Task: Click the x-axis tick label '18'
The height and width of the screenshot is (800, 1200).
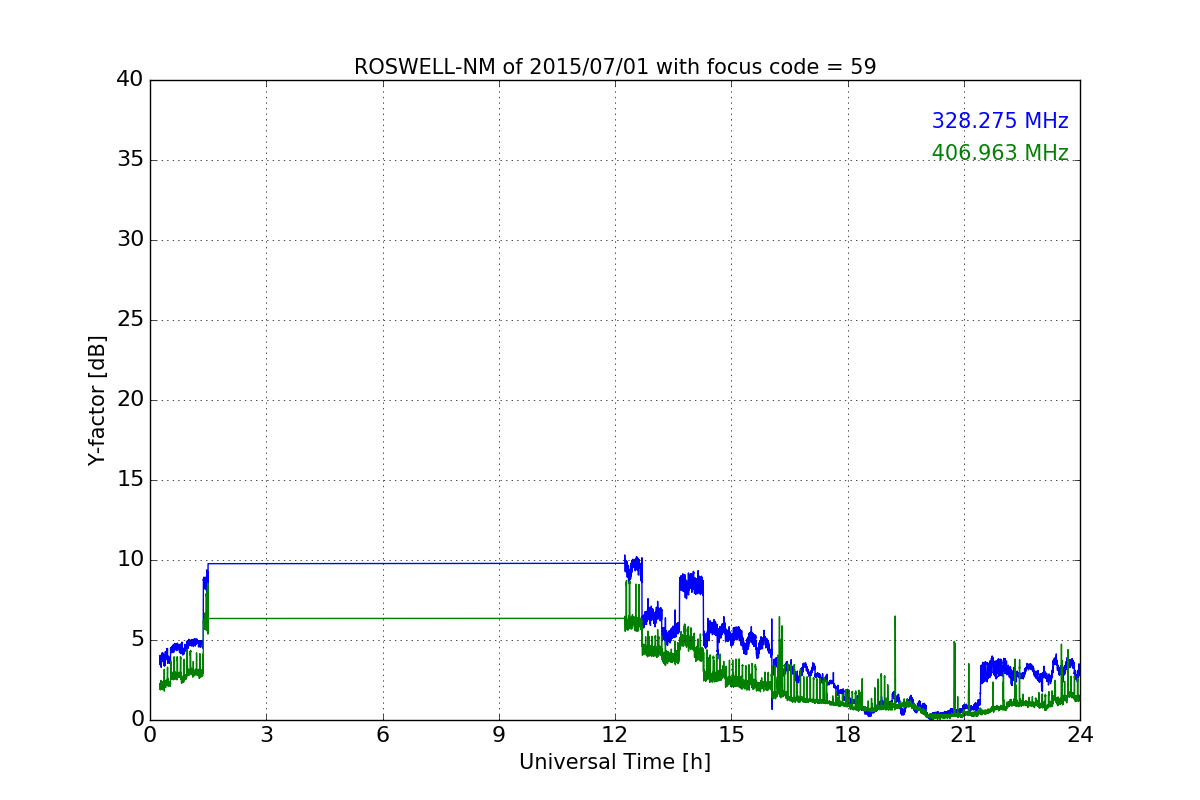Action: (x=848, y=735)
